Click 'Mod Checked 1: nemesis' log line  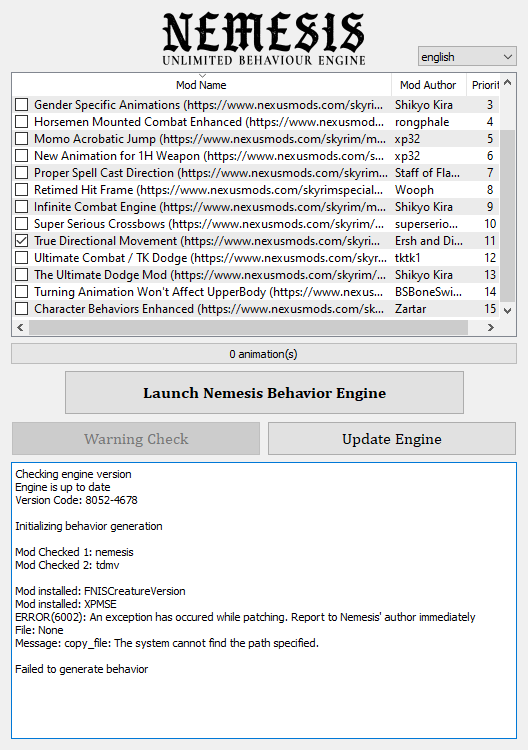tap(74, 552)
